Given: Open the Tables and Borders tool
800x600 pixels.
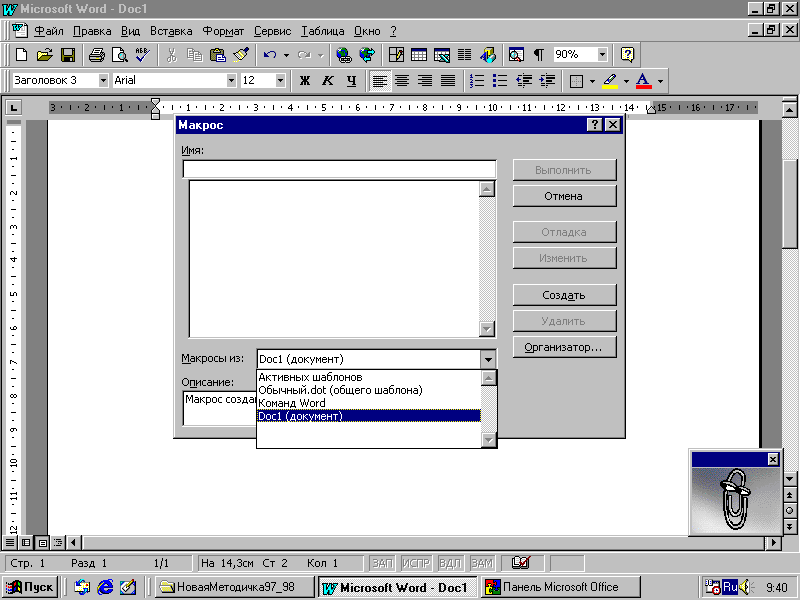Looking at the screenshot, I should coord(396,55).
